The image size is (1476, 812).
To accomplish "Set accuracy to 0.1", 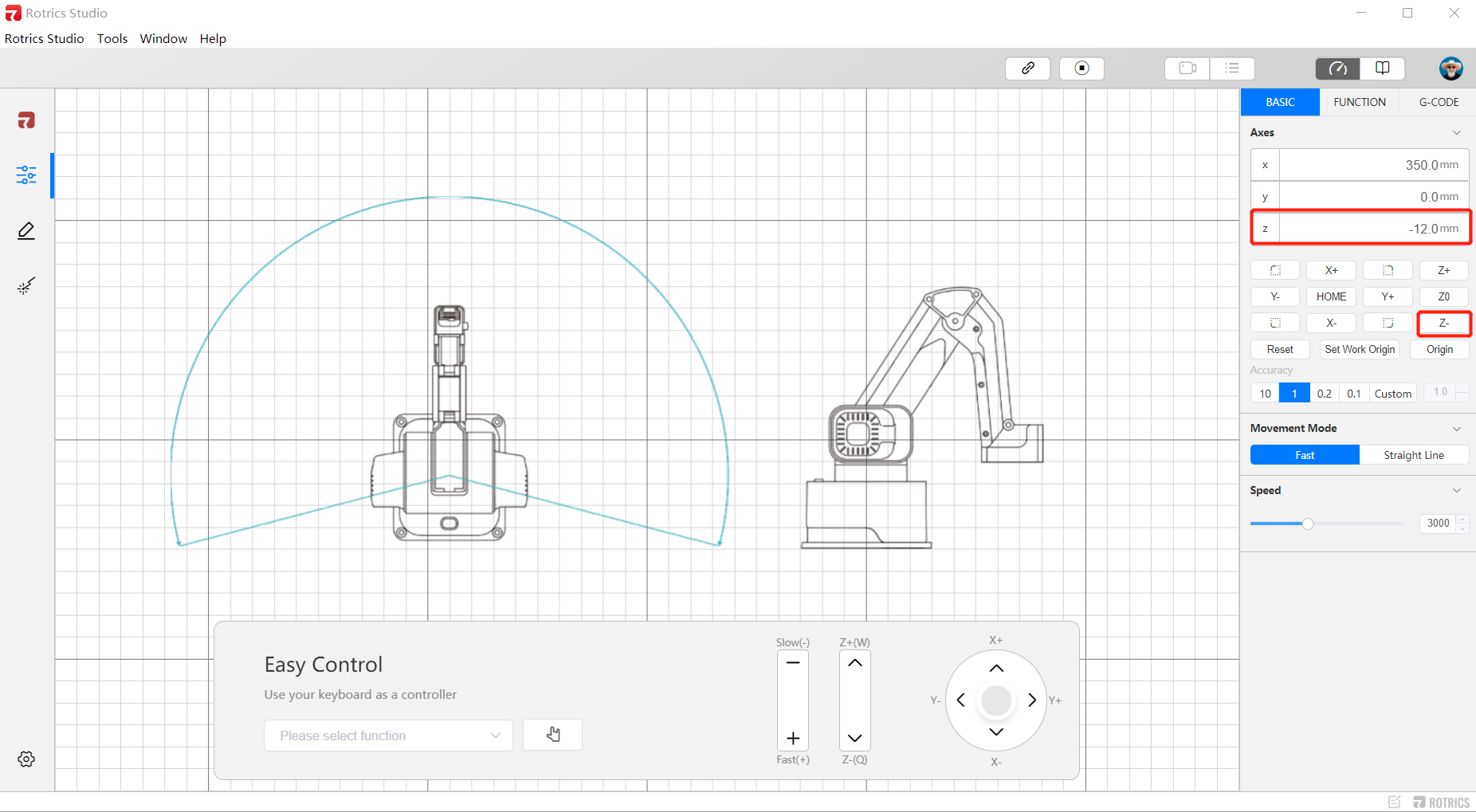I will (1354, 394).
